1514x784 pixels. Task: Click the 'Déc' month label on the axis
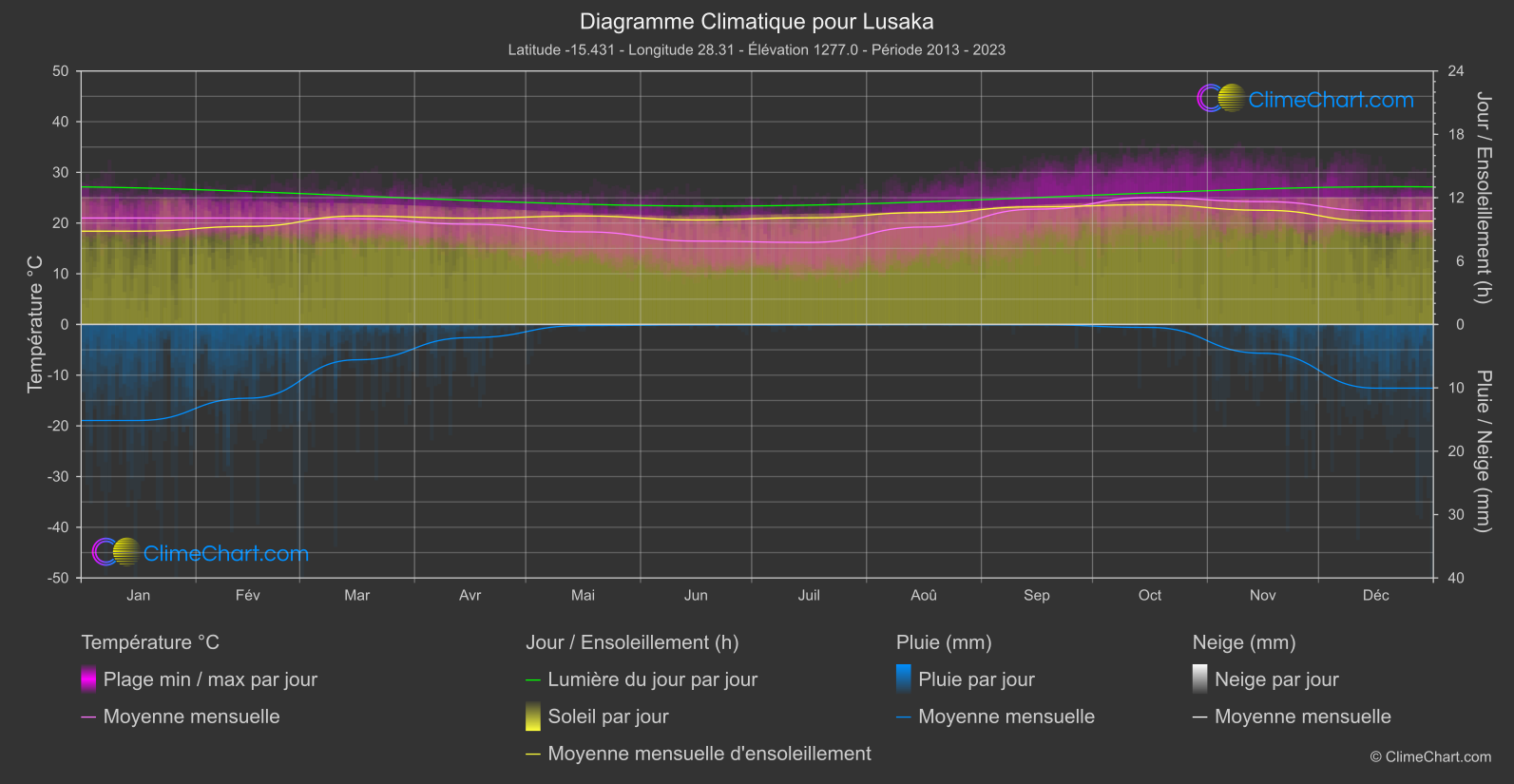[x=1376, y=595]
